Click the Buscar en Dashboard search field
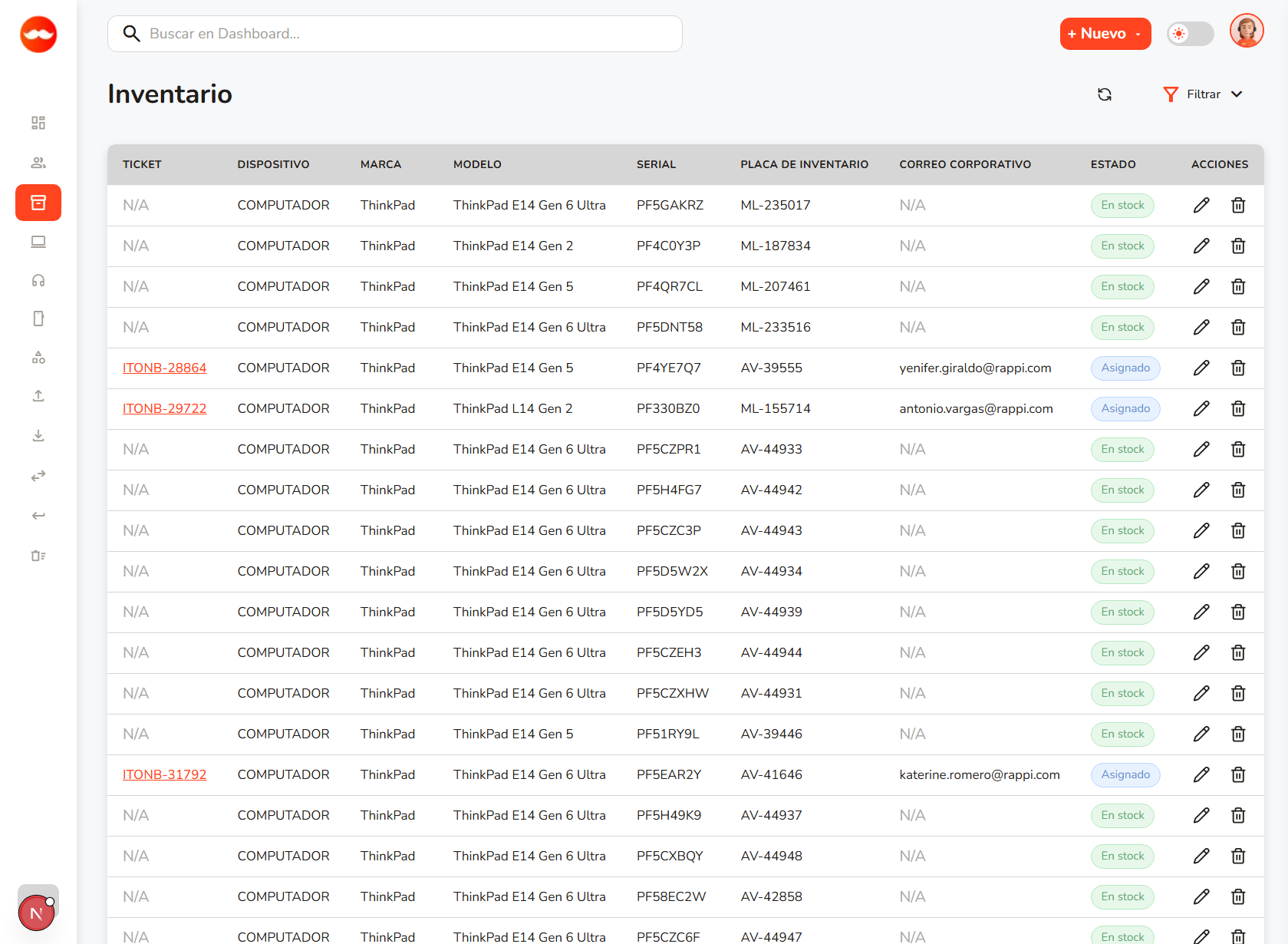The height and width of the screenshot is (944, 1288). (395, 34)
